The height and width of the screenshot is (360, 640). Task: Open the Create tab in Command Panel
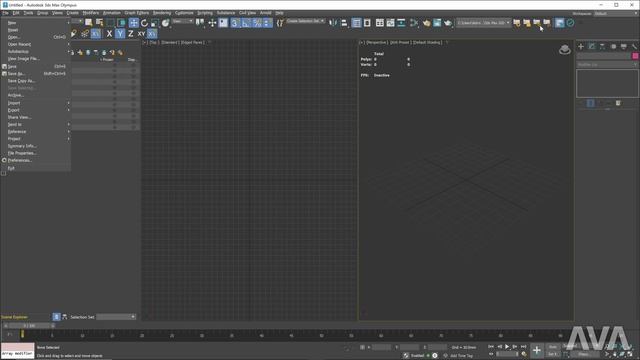point(581,47)
